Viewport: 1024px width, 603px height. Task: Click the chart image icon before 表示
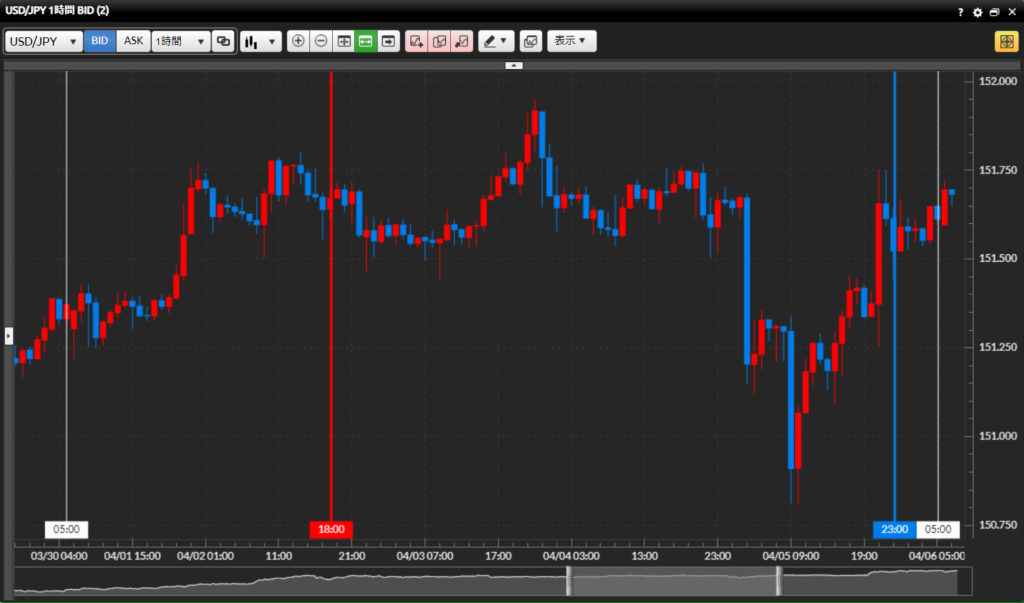[530, 42]
